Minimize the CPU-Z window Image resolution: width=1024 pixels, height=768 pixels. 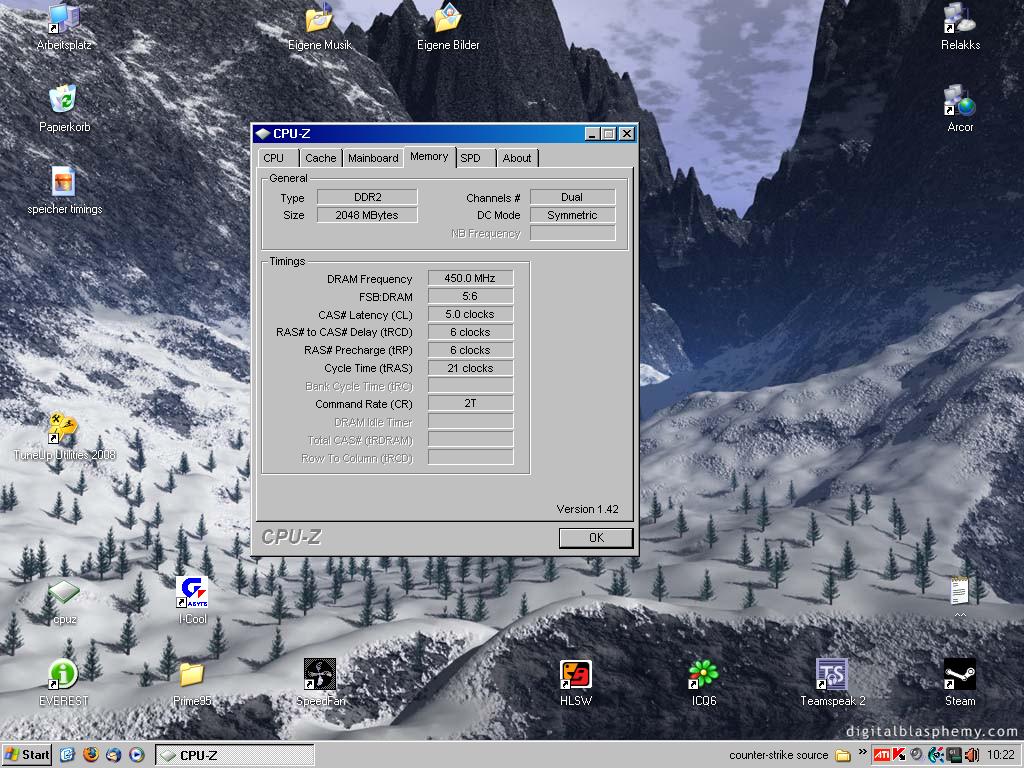[592, 133]
